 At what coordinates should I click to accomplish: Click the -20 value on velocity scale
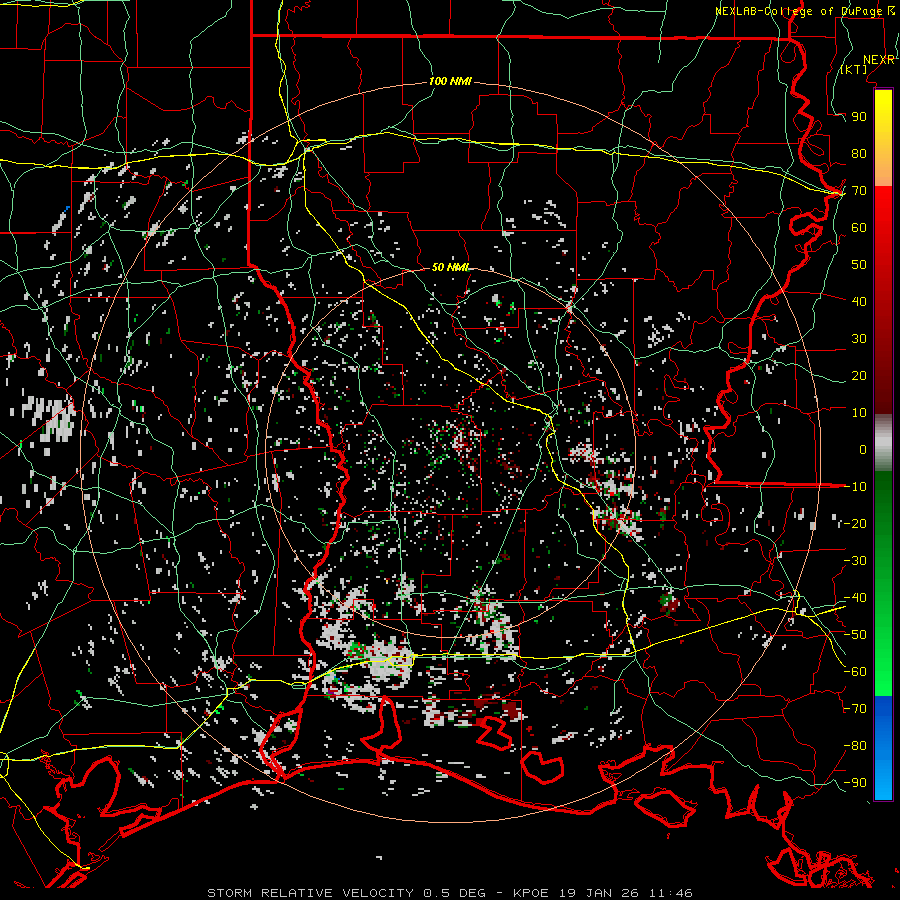coord(855,524)
